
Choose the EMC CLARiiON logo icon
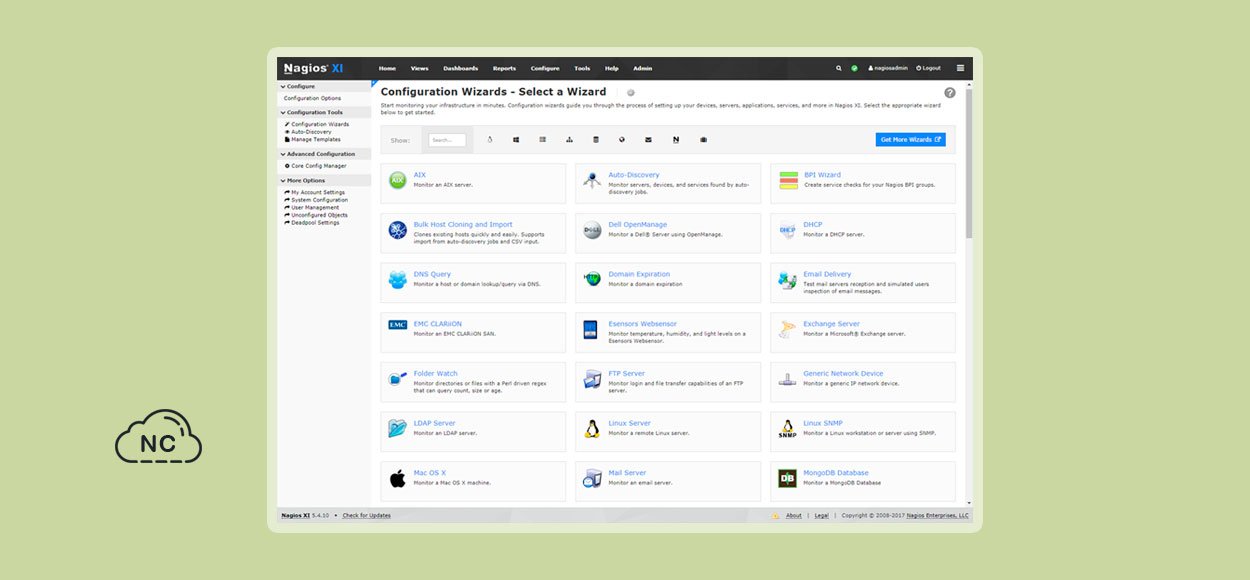[397, 325]
